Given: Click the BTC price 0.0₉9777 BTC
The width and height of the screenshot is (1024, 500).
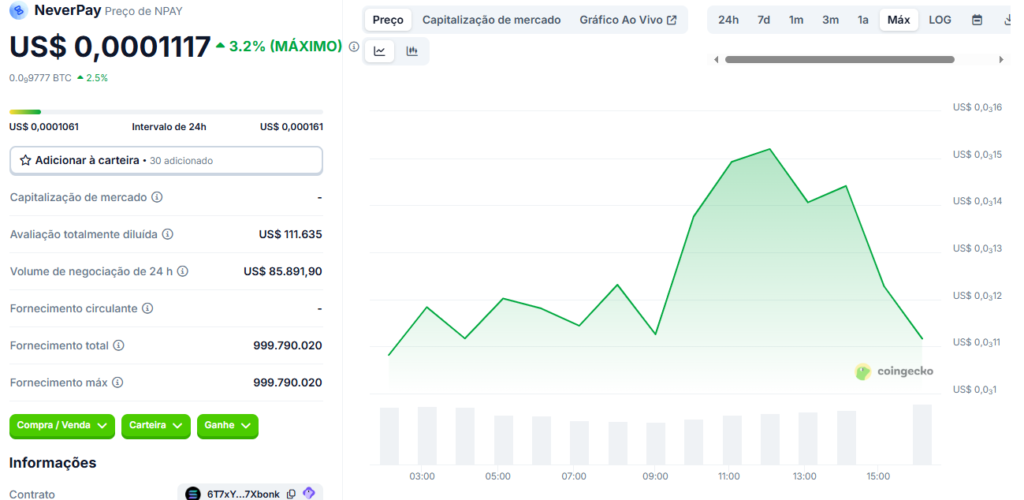Looking at the screenshot, I should coord(40,78).
